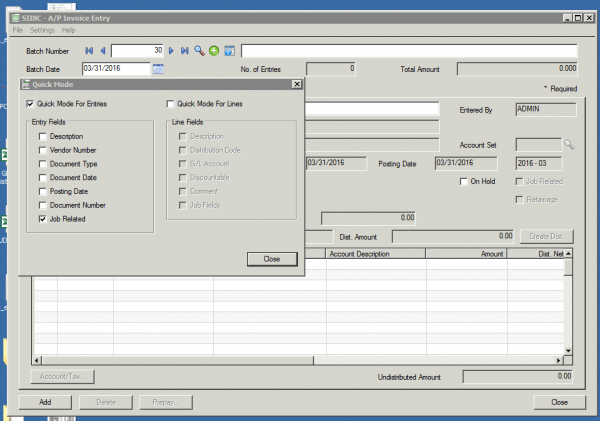
Task: Create a new batch with green plus
Action: [214, 50]
